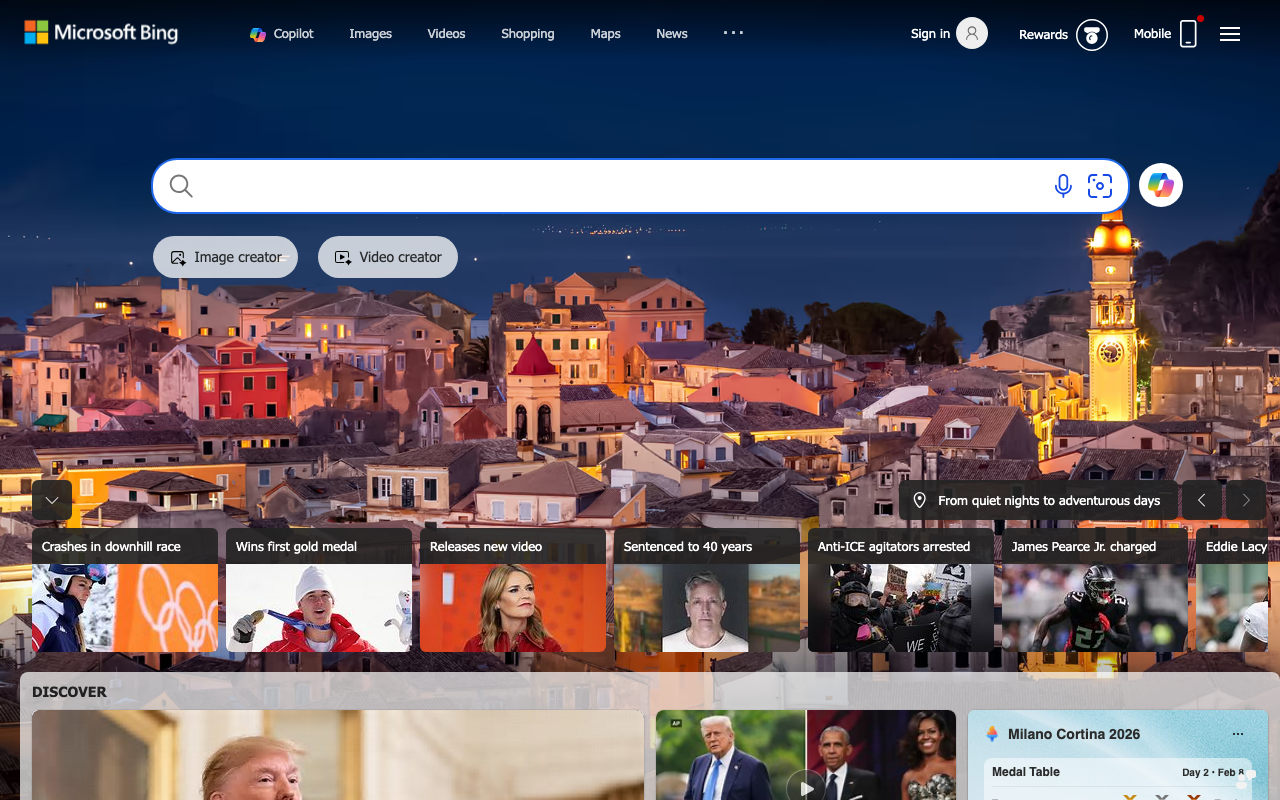Open the Bing Mobile phone icon
The image size is (1280, 800).
click(1187, 33)
